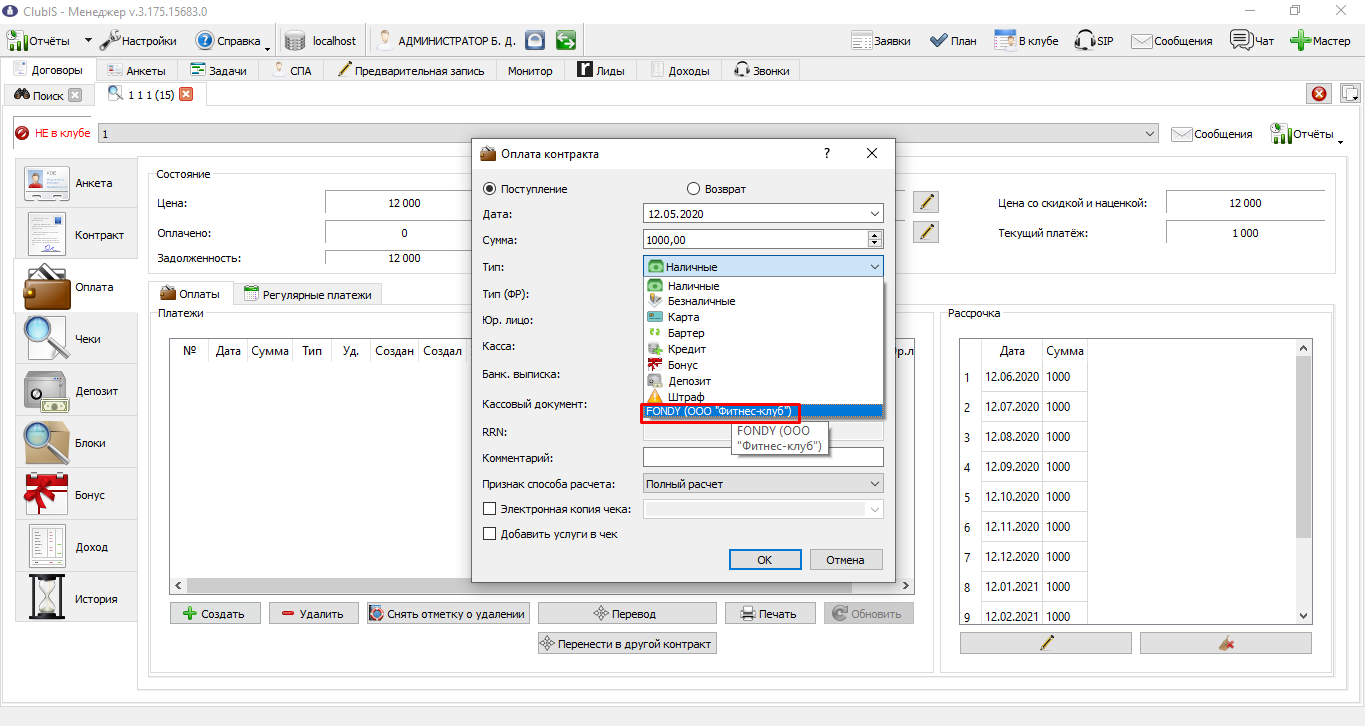This screenshot has width=1365, height=726.
Task: Open the План toolbar item
Action: click(953, 41)
